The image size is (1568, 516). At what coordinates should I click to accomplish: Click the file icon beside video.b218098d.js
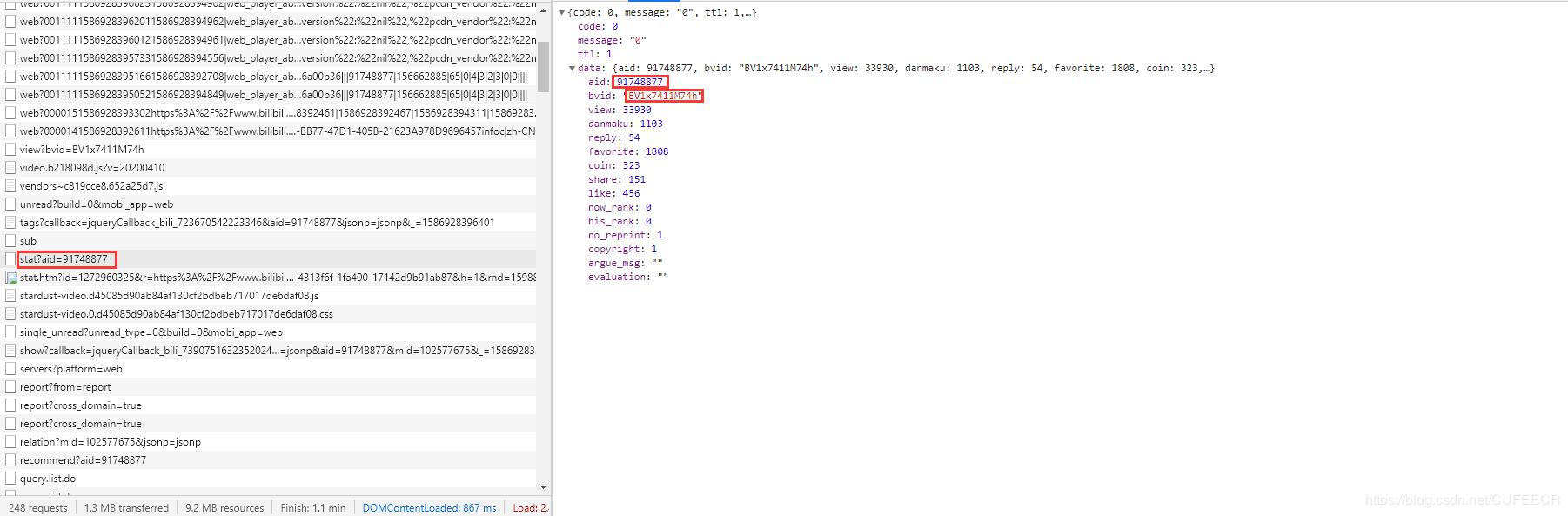pos(11,168)
